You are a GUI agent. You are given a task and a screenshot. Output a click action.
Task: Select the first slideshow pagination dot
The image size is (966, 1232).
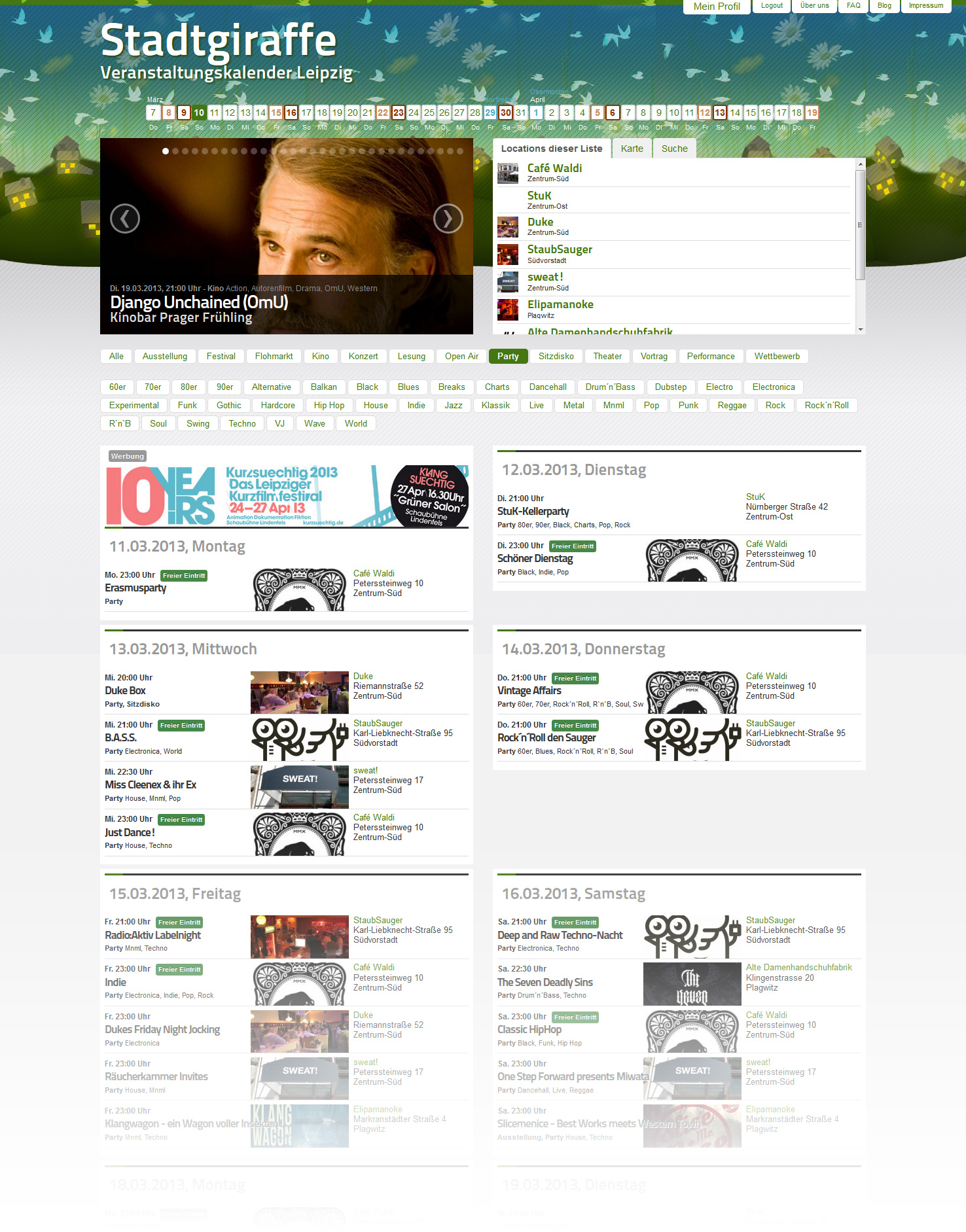point(166,151)
